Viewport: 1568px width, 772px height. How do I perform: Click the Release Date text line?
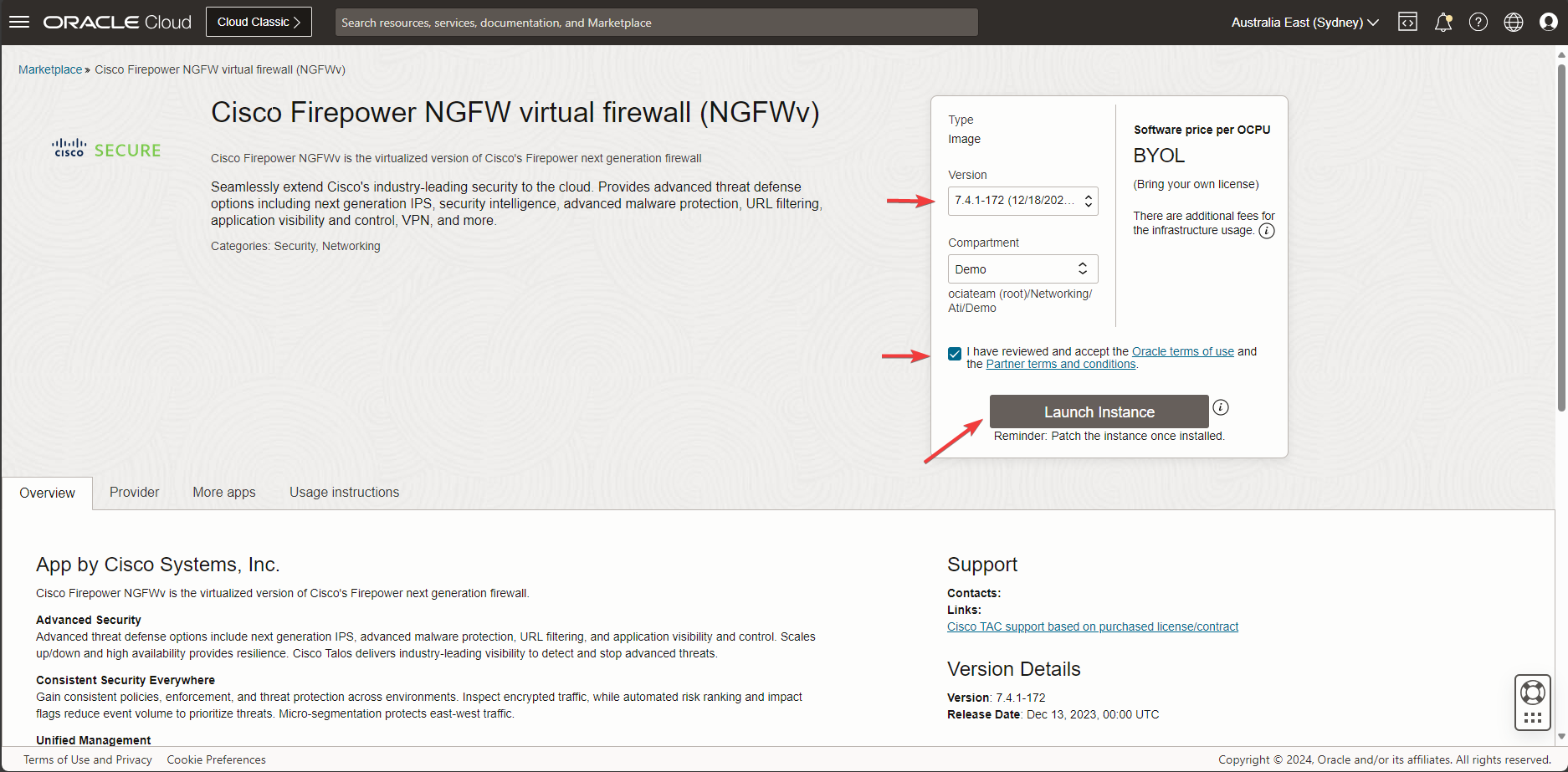click(x=1053, y=714)
